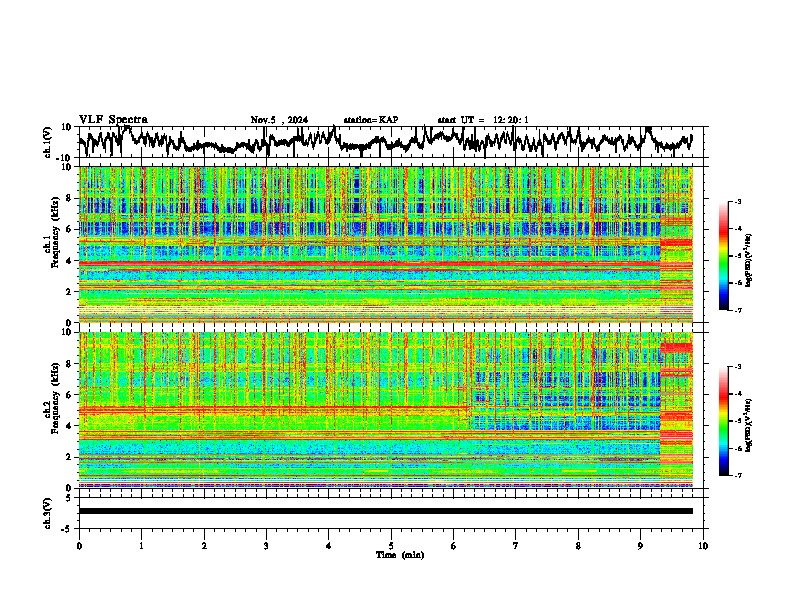
Task: Click the ch.2 'Frequency (kHz)' axis label
Action: click(x=56, y=397)
